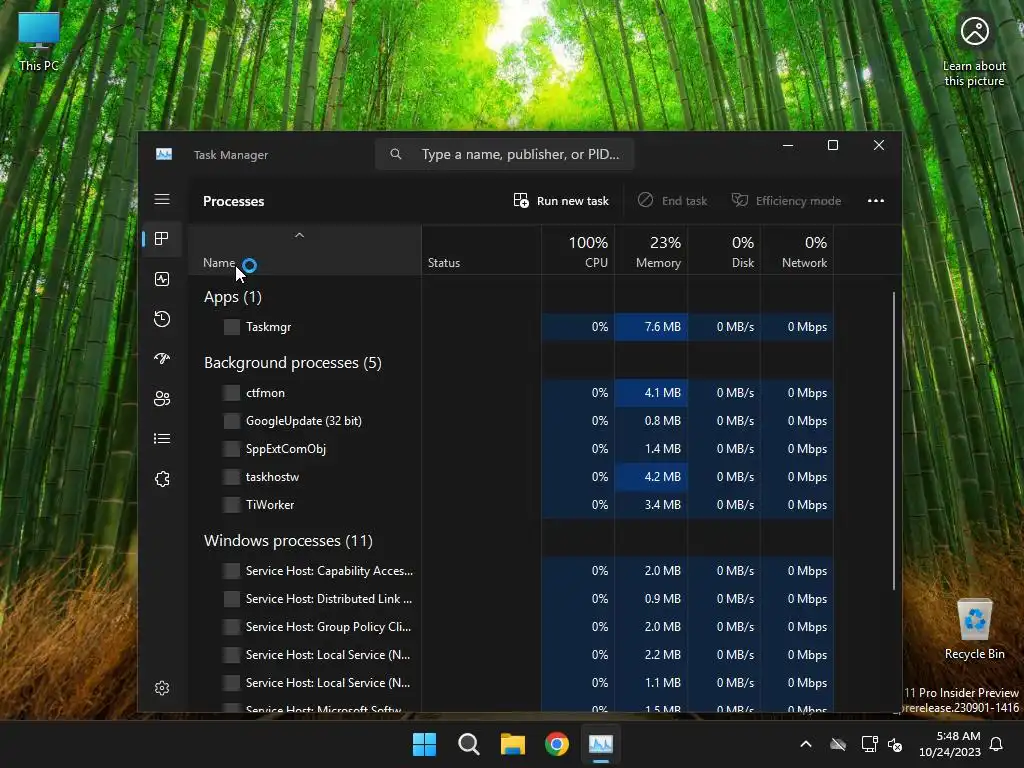The height and width of the screenshot is (768, 1024).
Task: Click the 4.2 MB memory cell
Action: point(651,477)
